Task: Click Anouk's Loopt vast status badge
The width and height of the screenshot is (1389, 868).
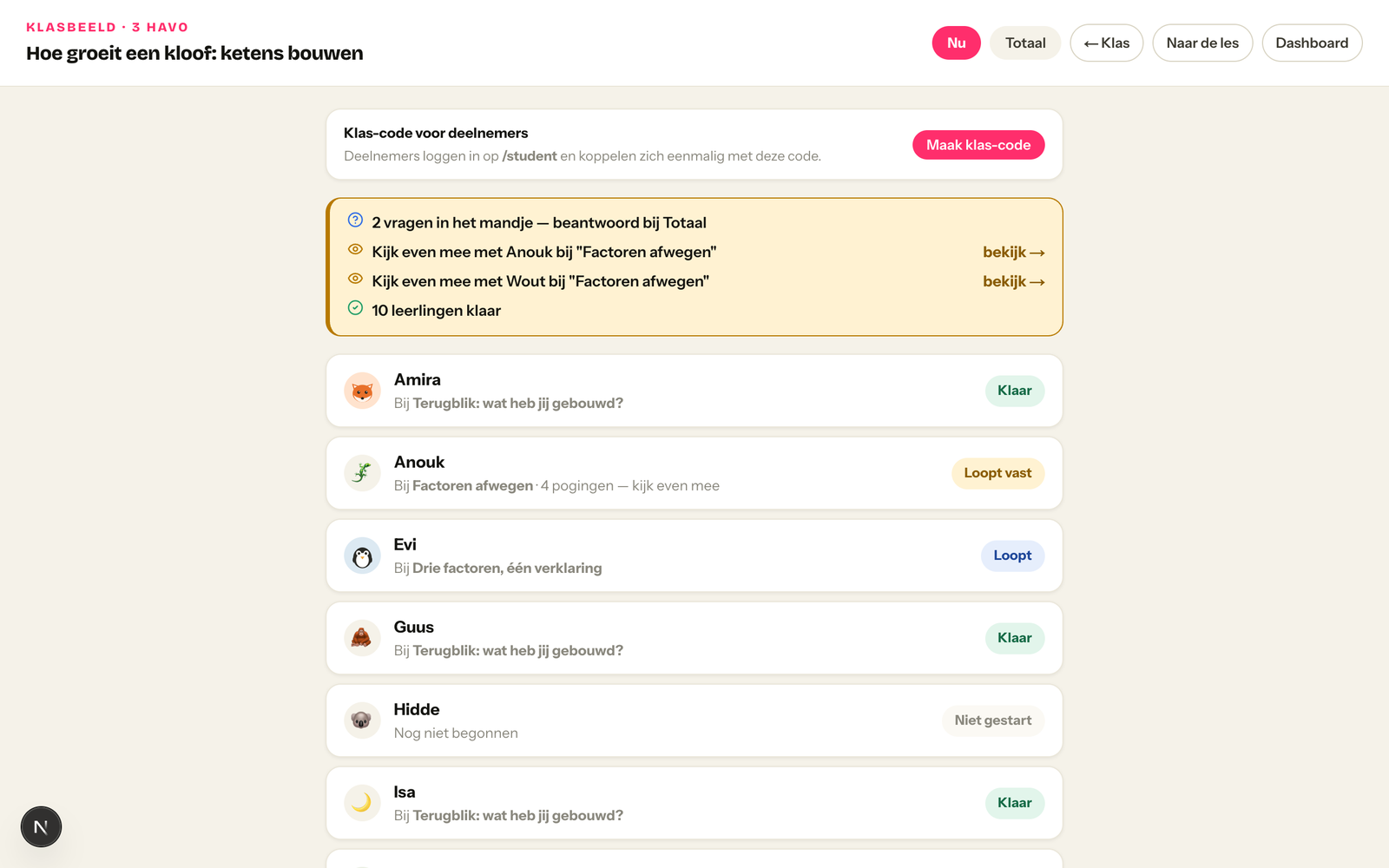Action: [x=997, y=473]
